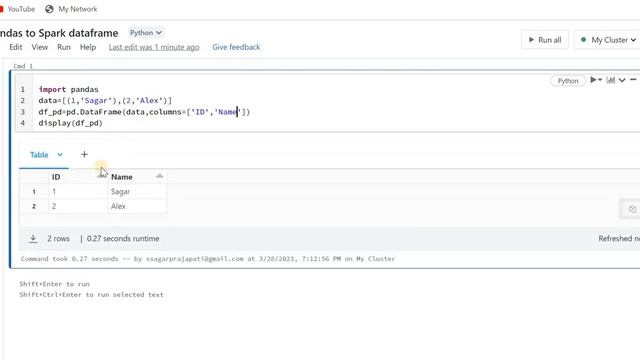The image size is (640, 360).
Task: Open the Help menu
Action: click(88, 47)
